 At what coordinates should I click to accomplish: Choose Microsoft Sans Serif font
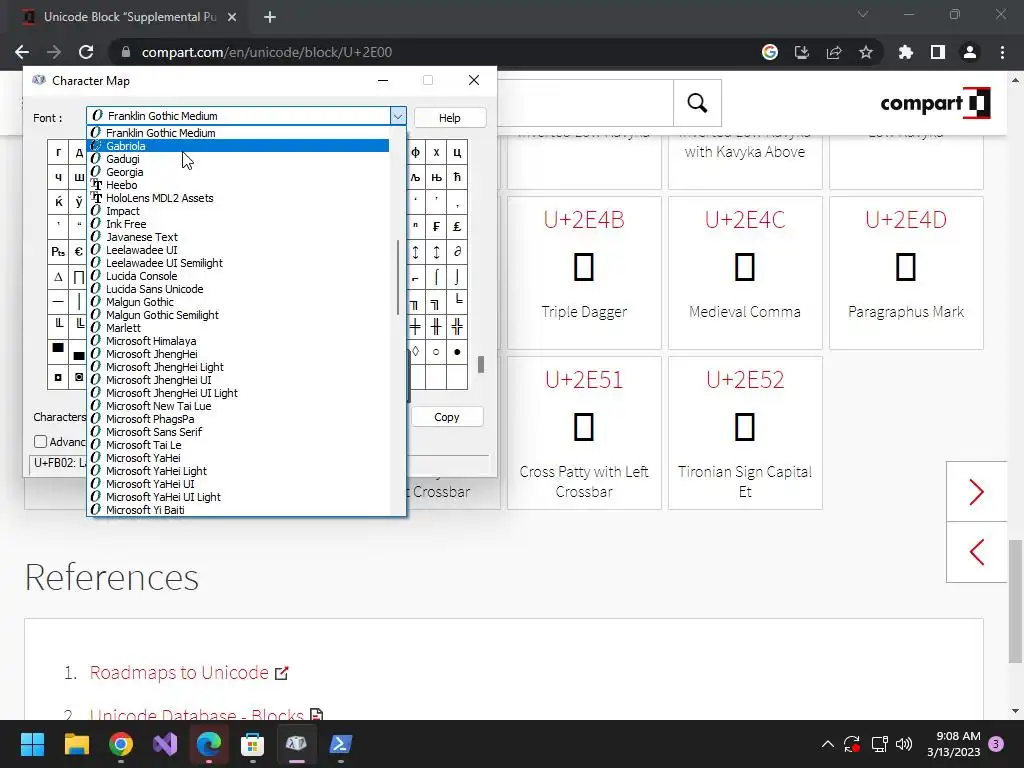[x=238, y=432]
